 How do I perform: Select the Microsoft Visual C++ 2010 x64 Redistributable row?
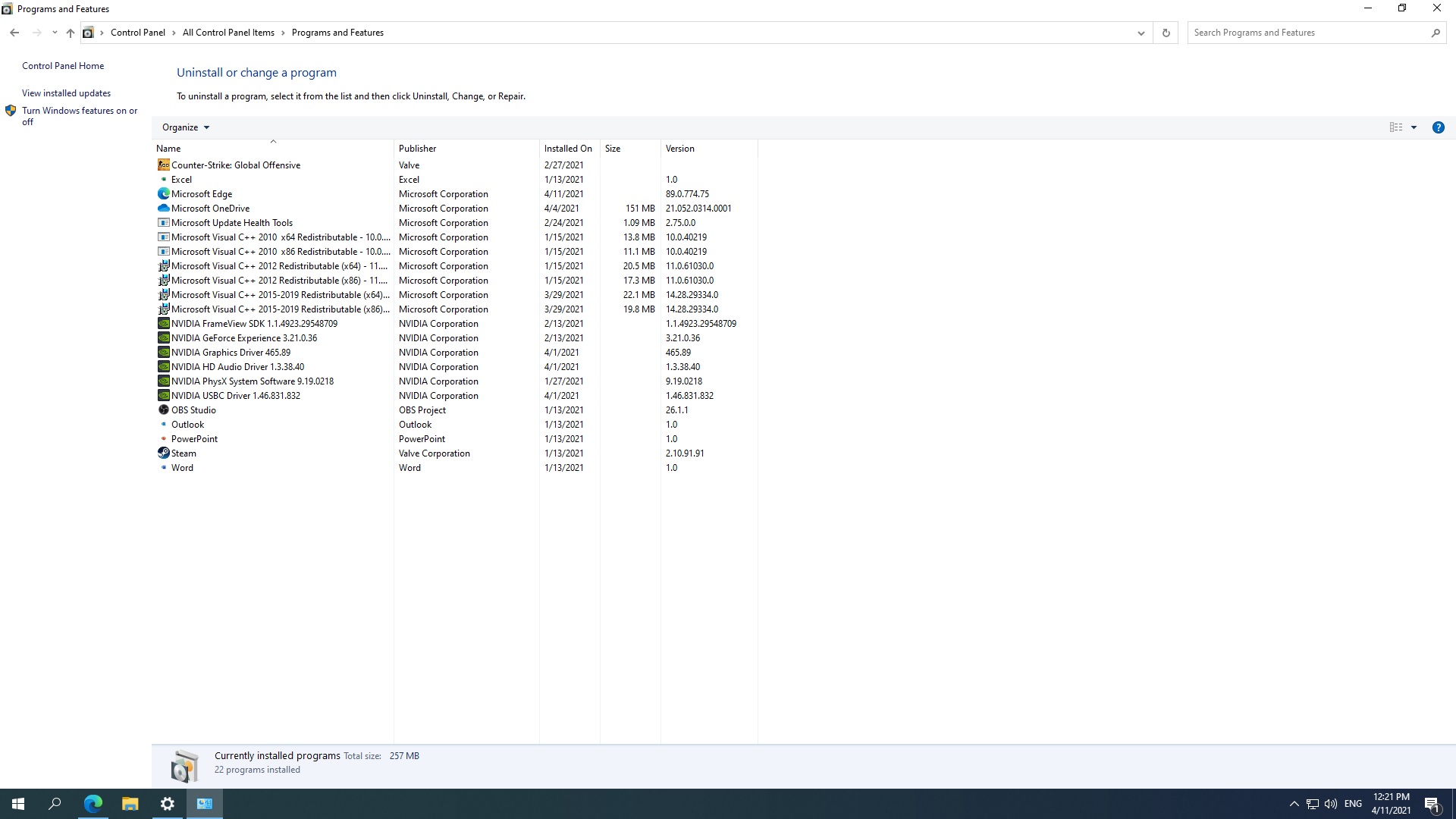455,237
